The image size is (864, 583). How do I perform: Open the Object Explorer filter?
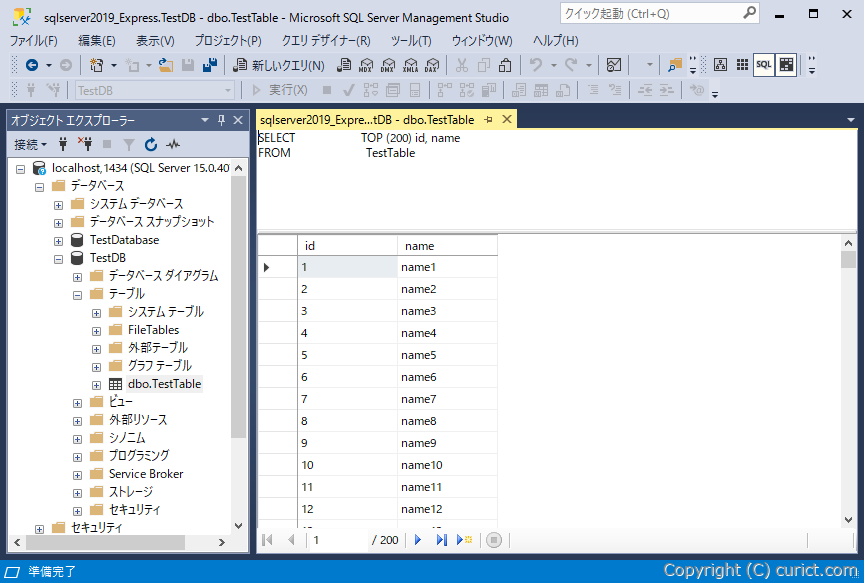129,143
